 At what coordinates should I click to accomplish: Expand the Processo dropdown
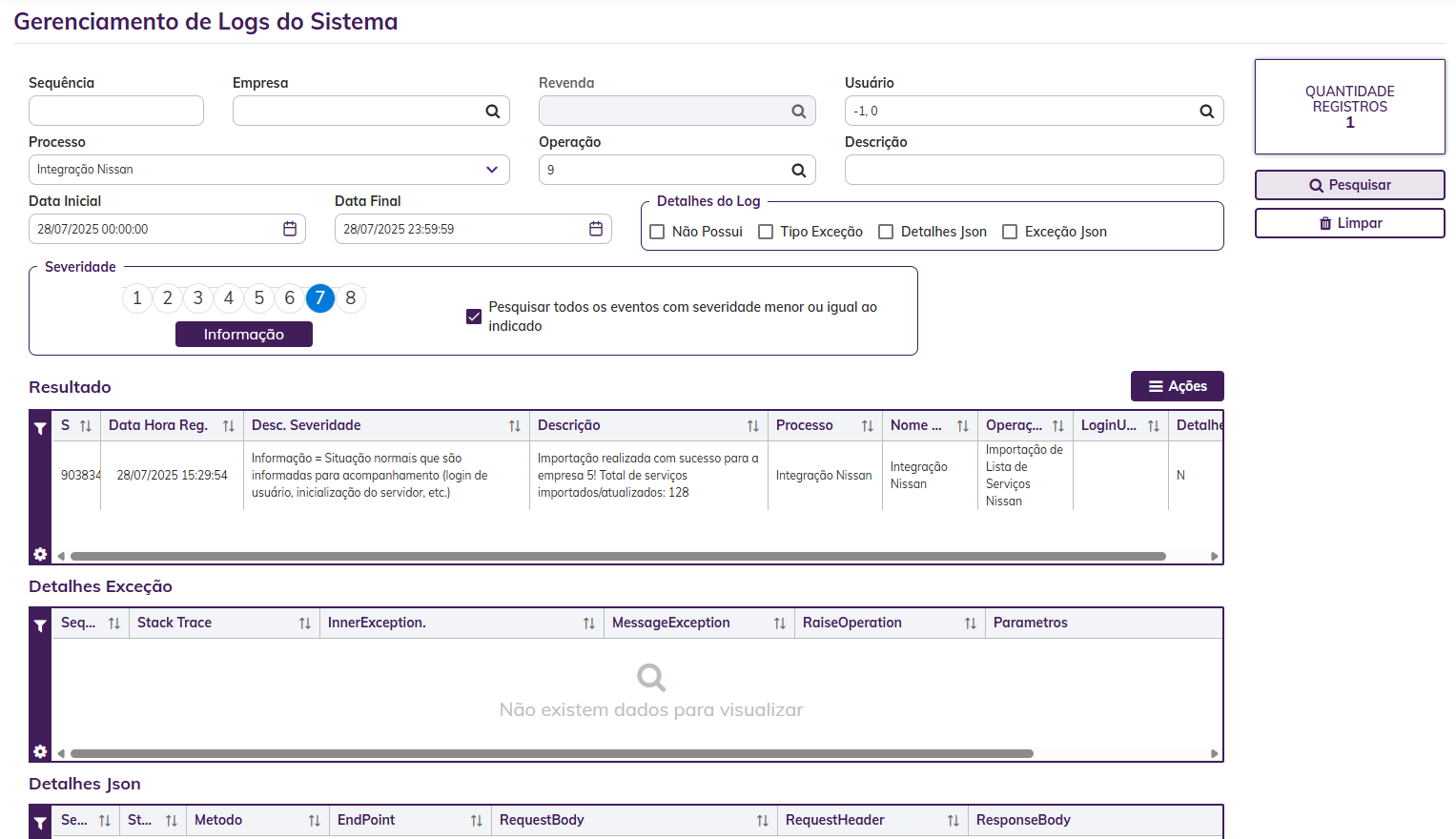[x=492, y=170]
